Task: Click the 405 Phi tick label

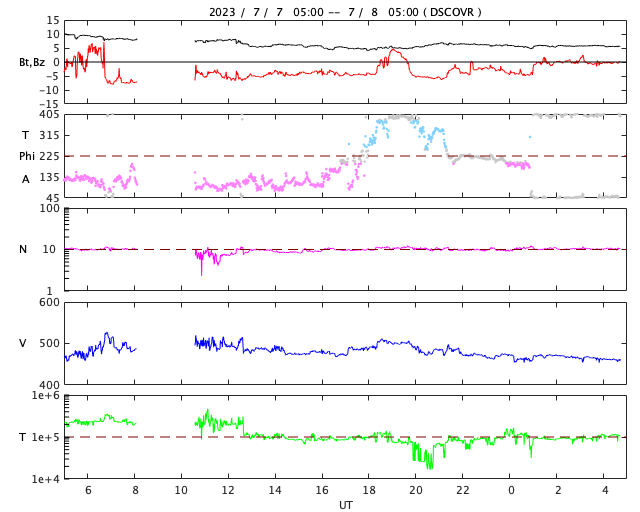Action: [49, 115]
